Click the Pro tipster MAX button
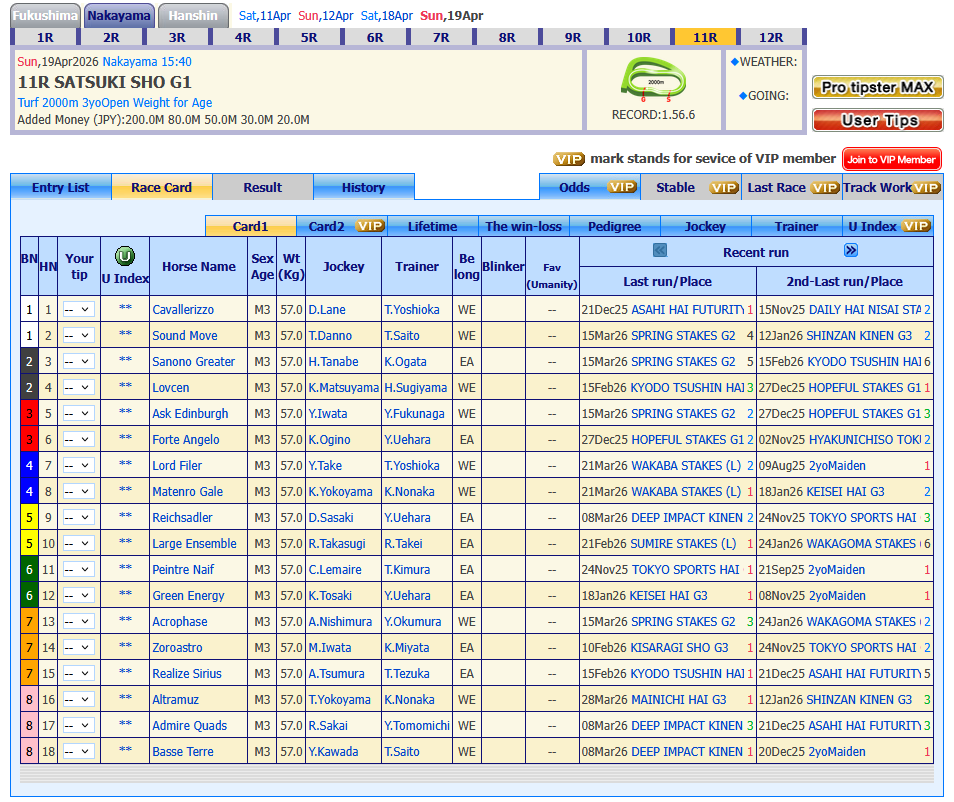 coord(877,87)
